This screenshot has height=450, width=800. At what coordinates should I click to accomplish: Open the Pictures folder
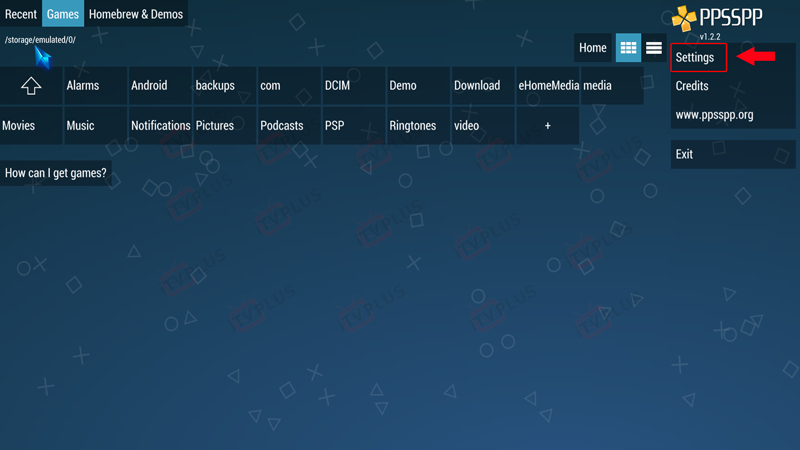pos(225,126)
